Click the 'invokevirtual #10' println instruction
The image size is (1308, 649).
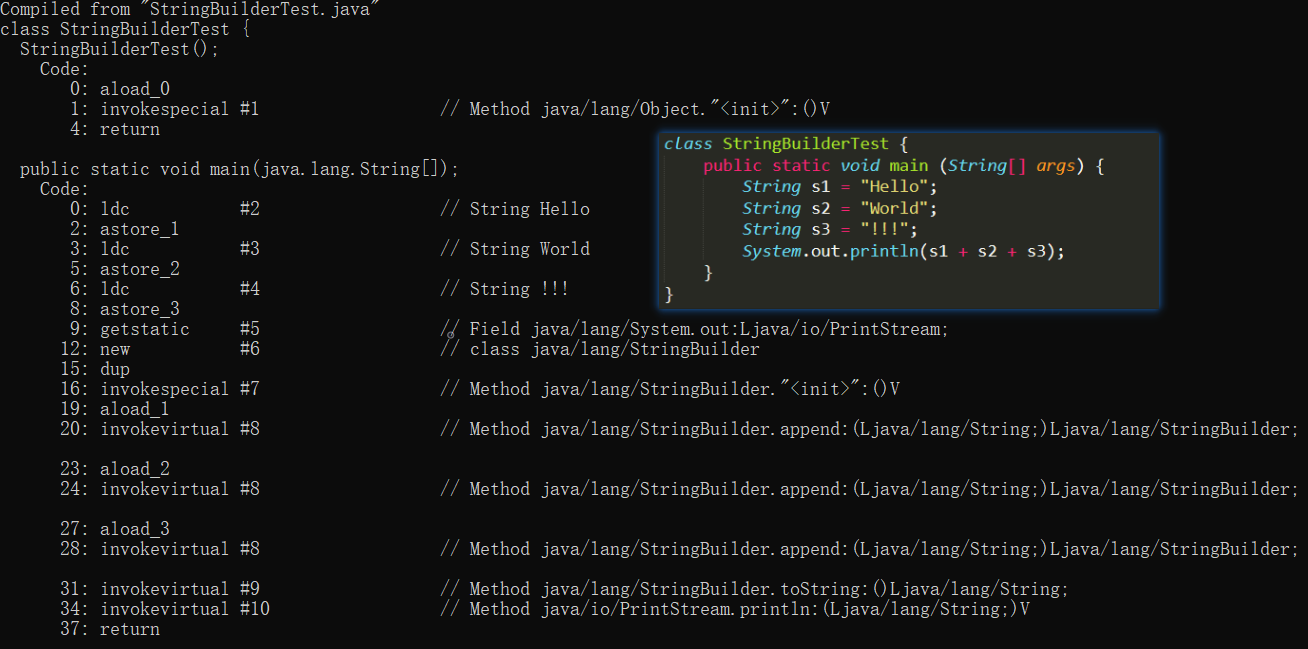coord(184,609)
